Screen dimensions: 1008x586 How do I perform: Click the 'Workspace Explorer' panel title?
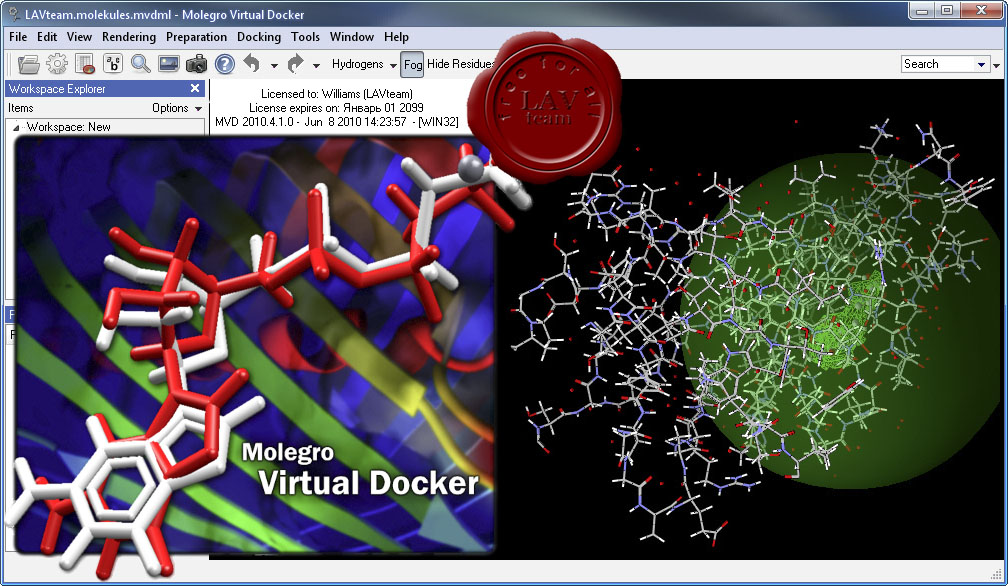pyautogui.click(x=57, y=89)
